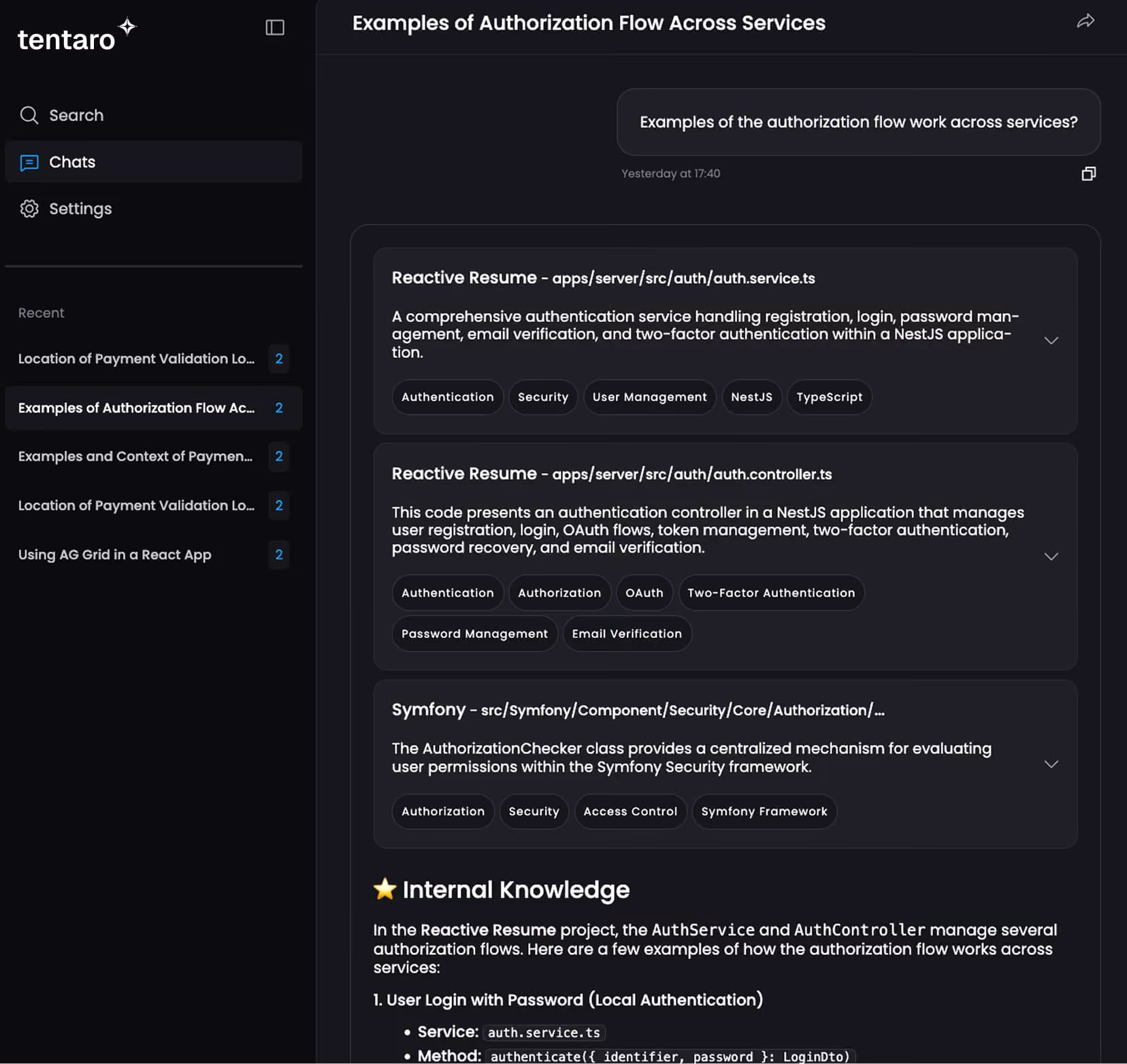
Task: Click the Recent section label
Action: click(x=41, y=313)
